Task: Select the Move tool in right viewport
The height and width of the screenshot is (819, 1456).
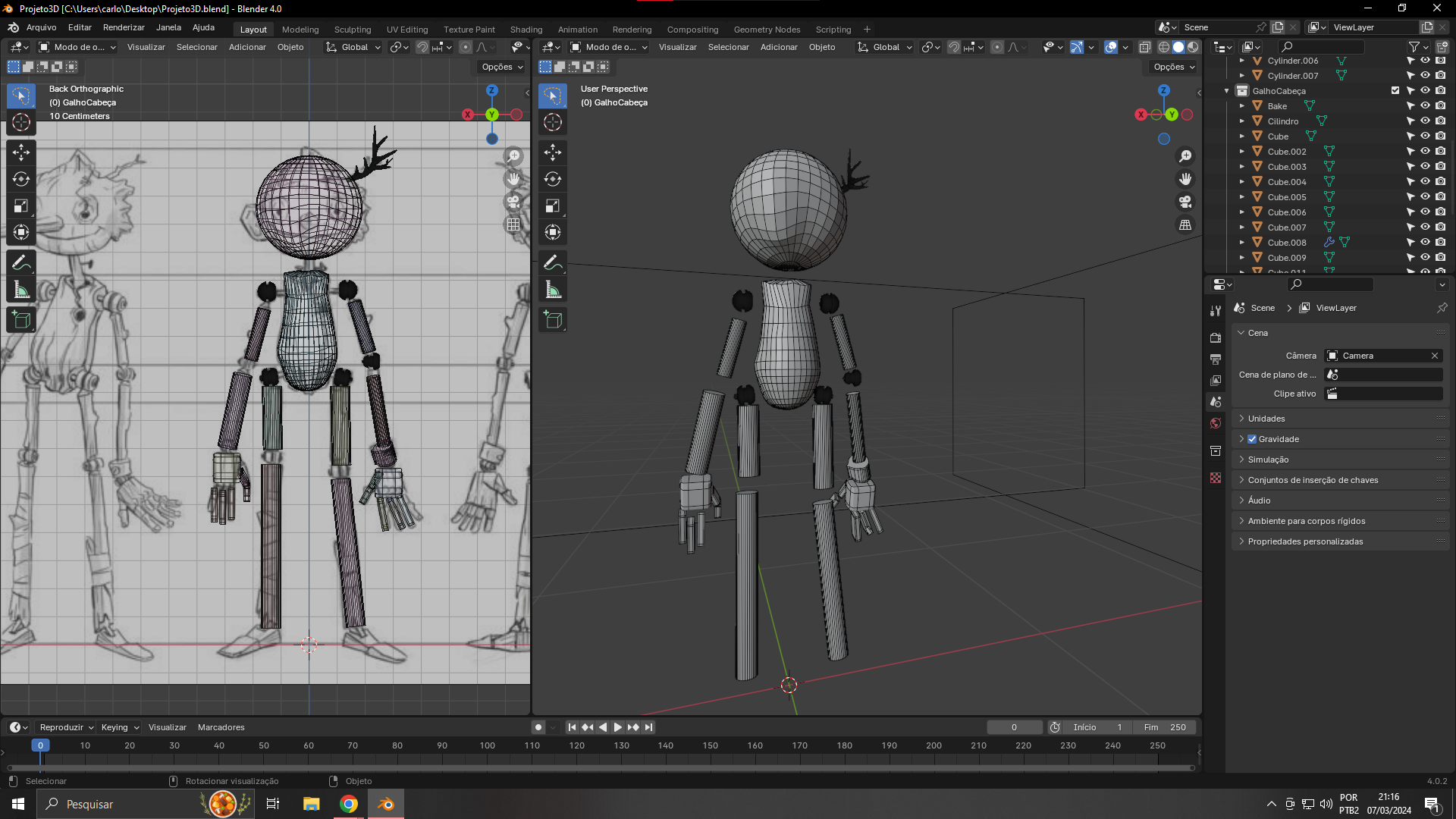Action: point(553,152)
